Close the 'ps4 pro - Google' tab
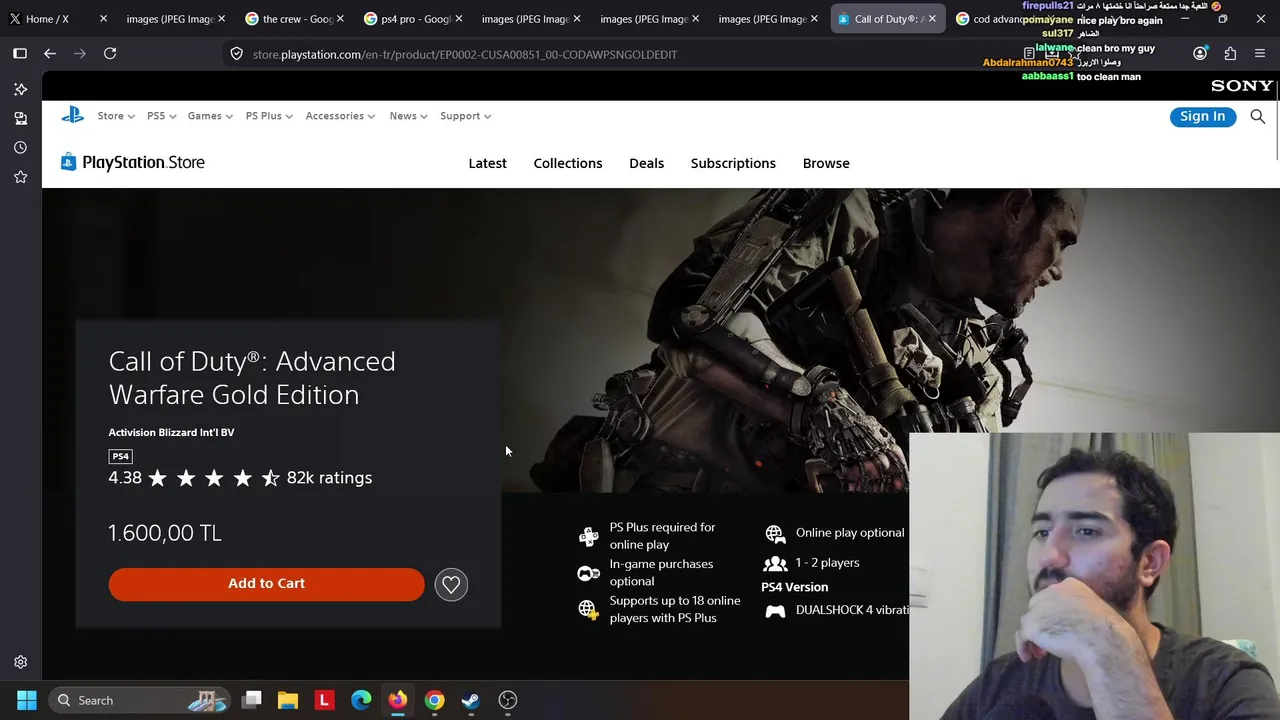This screenshot has width=1280, height=720. click(458, 19)
